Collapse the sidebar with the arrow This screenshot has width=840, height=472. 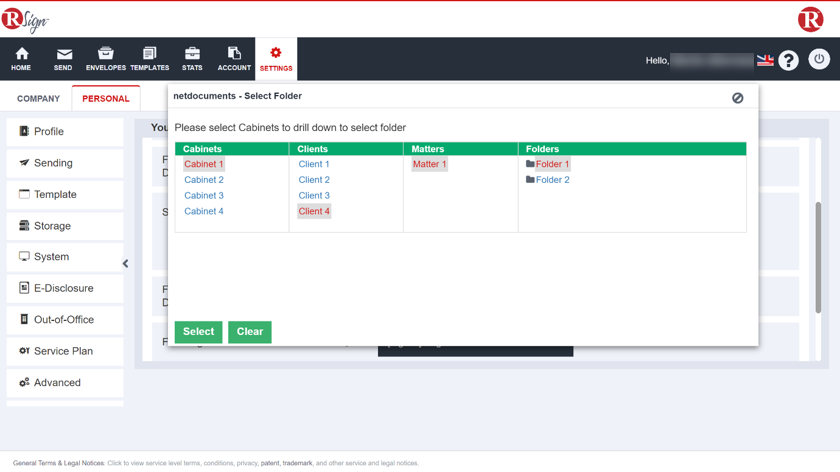[125, 264]
